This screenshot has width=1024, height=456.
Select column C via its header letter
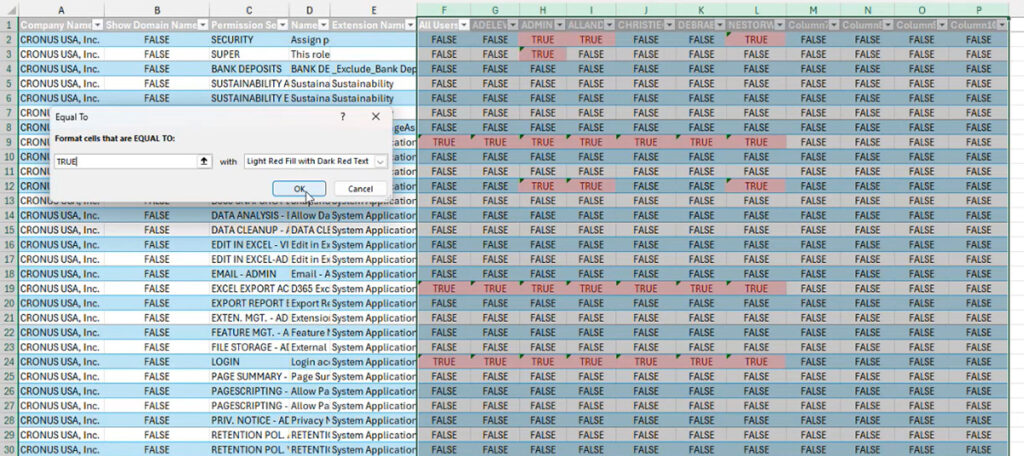(x=249, y=10)
